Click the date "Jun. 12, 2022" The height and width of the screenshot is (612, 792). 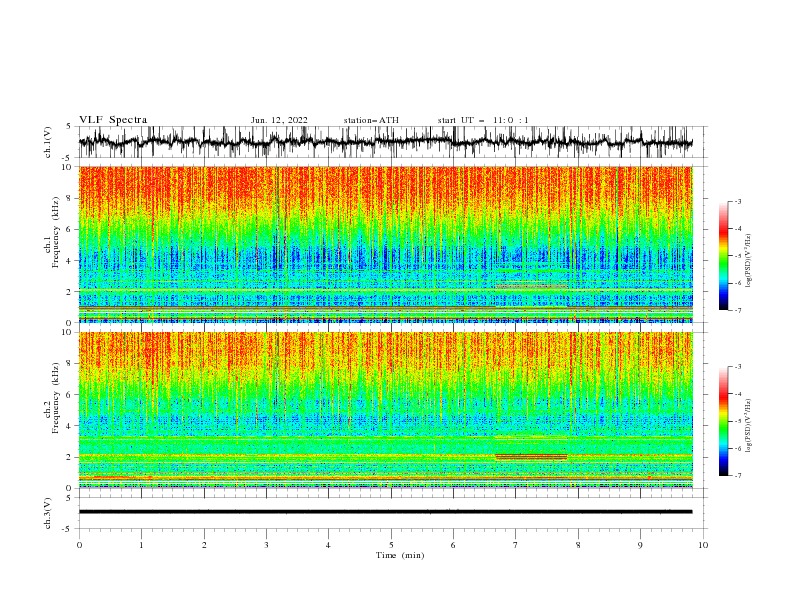click(279, 120)
